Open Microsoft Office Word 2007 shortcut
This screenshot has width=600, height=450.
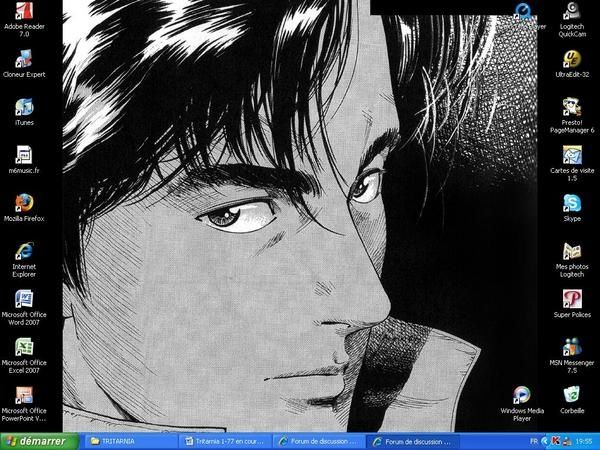24,308
